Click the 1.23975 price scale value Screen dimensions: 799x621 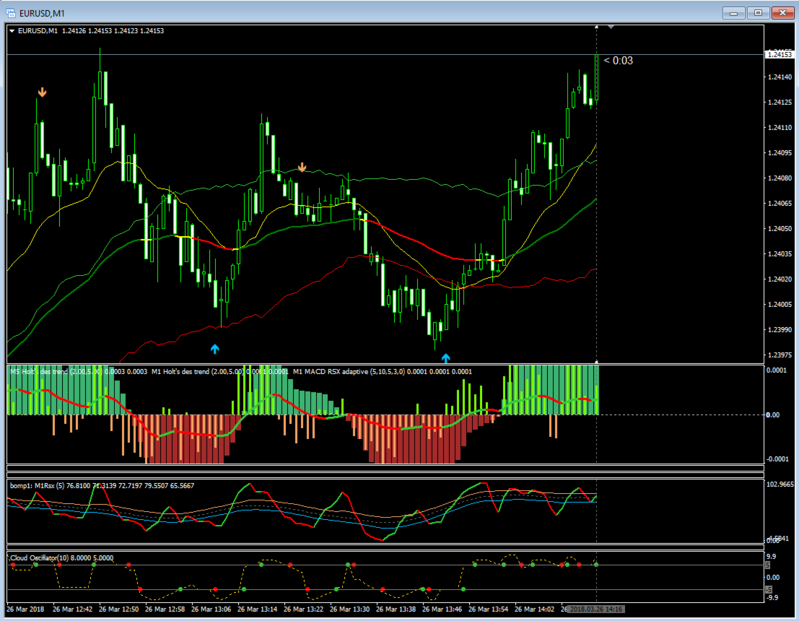click(780, 355)
